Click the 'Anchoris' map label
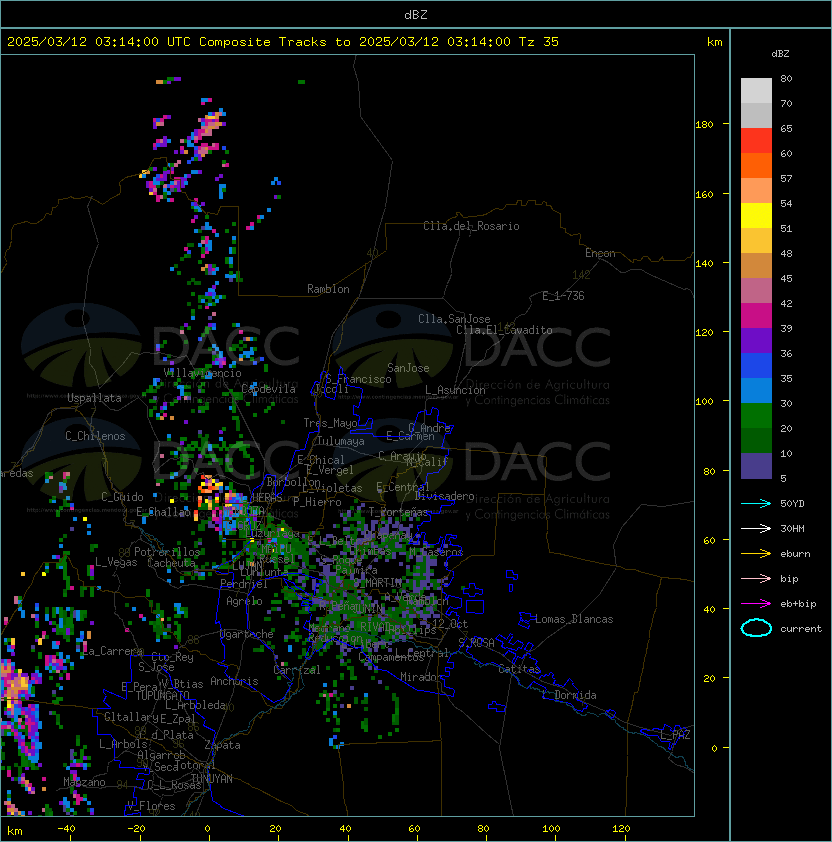 coord(234,681)
